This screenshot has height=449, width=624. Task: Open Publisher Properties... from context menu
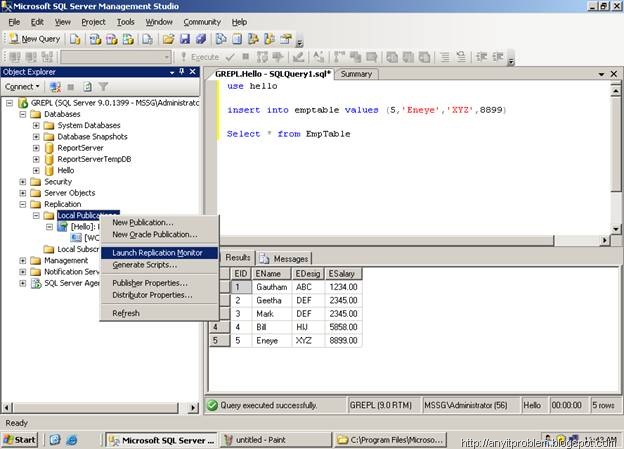(x=160, y=283)
